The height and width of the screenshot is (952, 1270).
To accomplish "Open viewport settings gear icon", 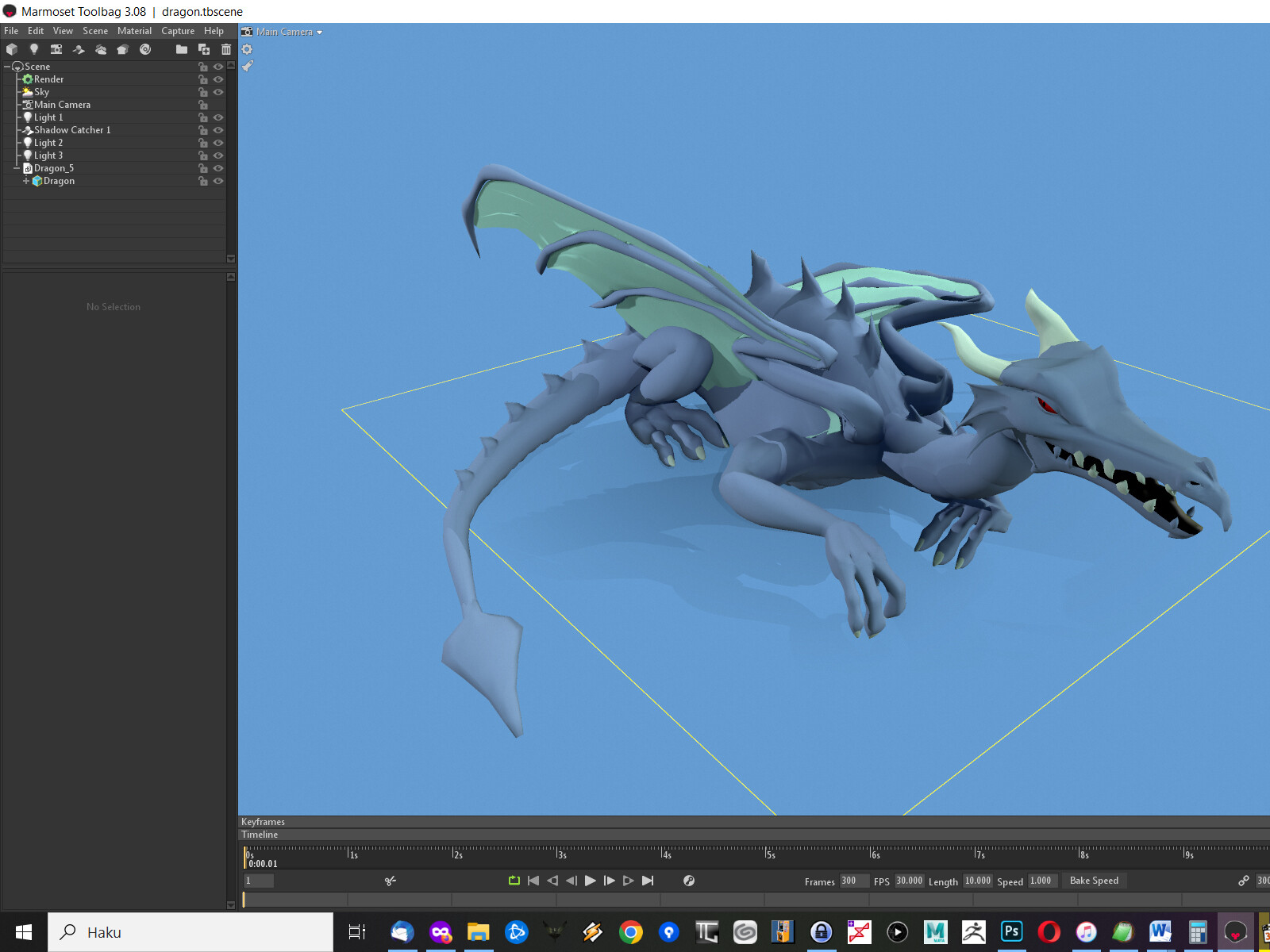I will (x=247, y=49).
